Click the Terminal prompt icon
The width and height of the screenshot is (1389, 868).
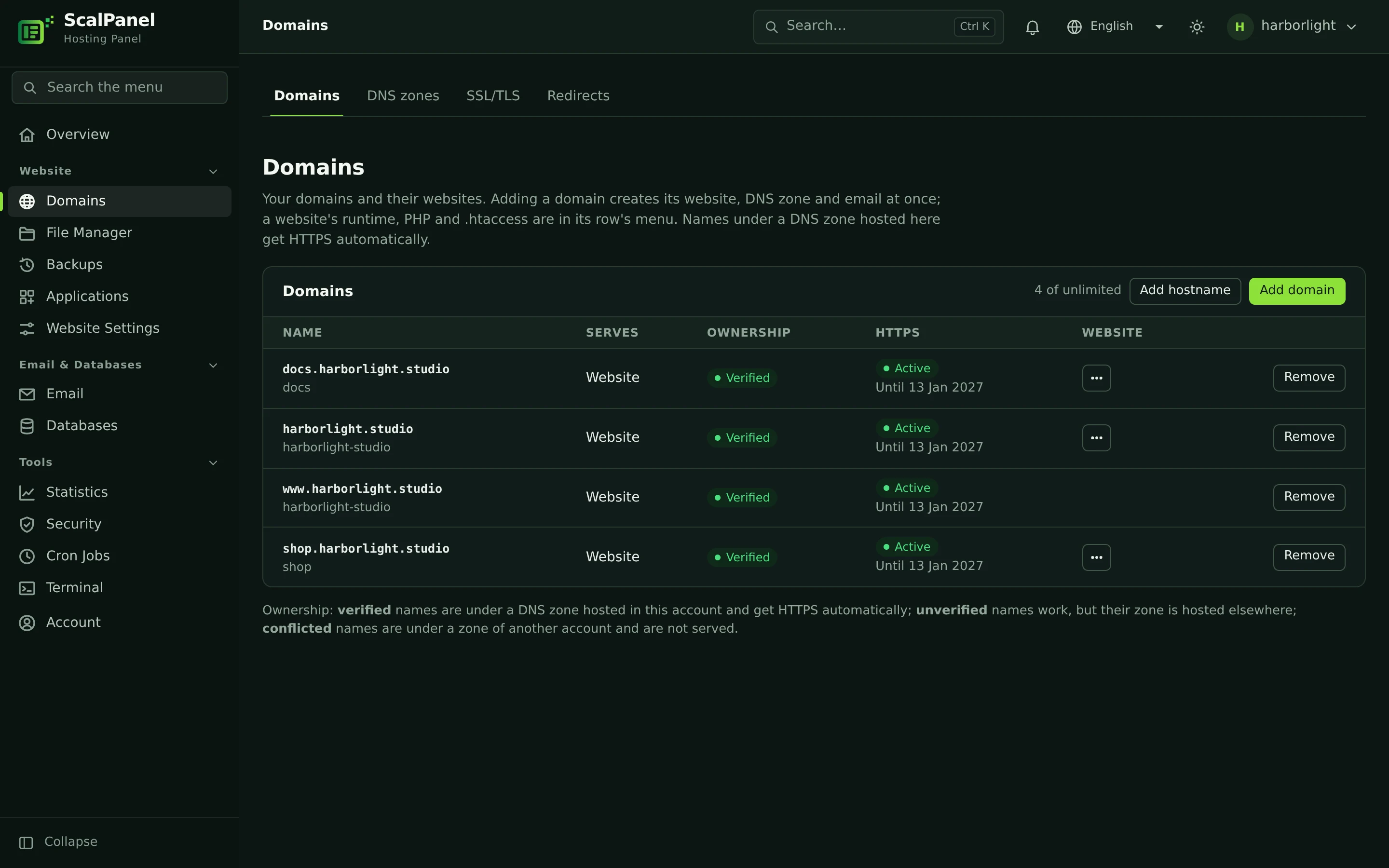tap(27, 588)
